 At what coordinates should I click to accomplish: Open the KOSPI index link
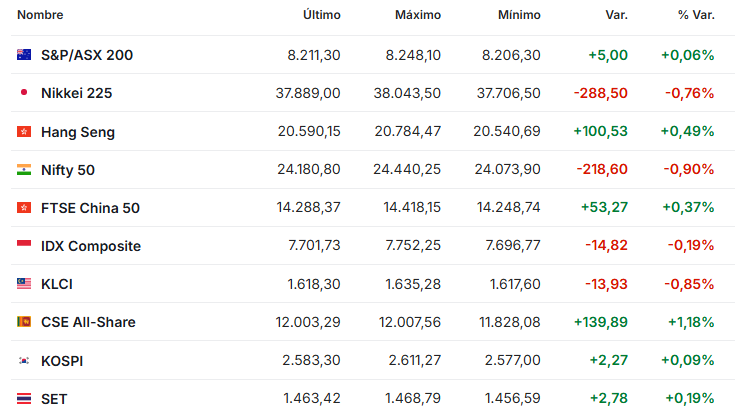62,361
